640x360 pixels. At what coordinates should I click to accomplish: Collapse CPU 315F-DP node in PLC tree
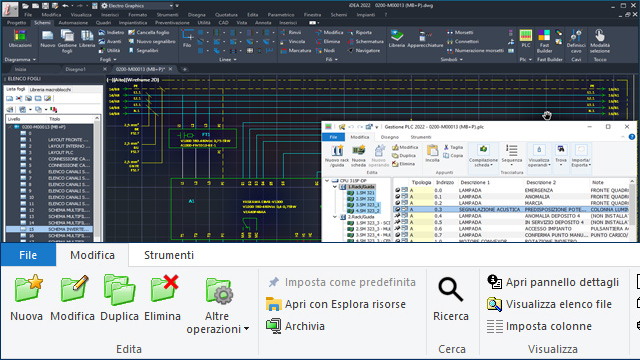327,180
